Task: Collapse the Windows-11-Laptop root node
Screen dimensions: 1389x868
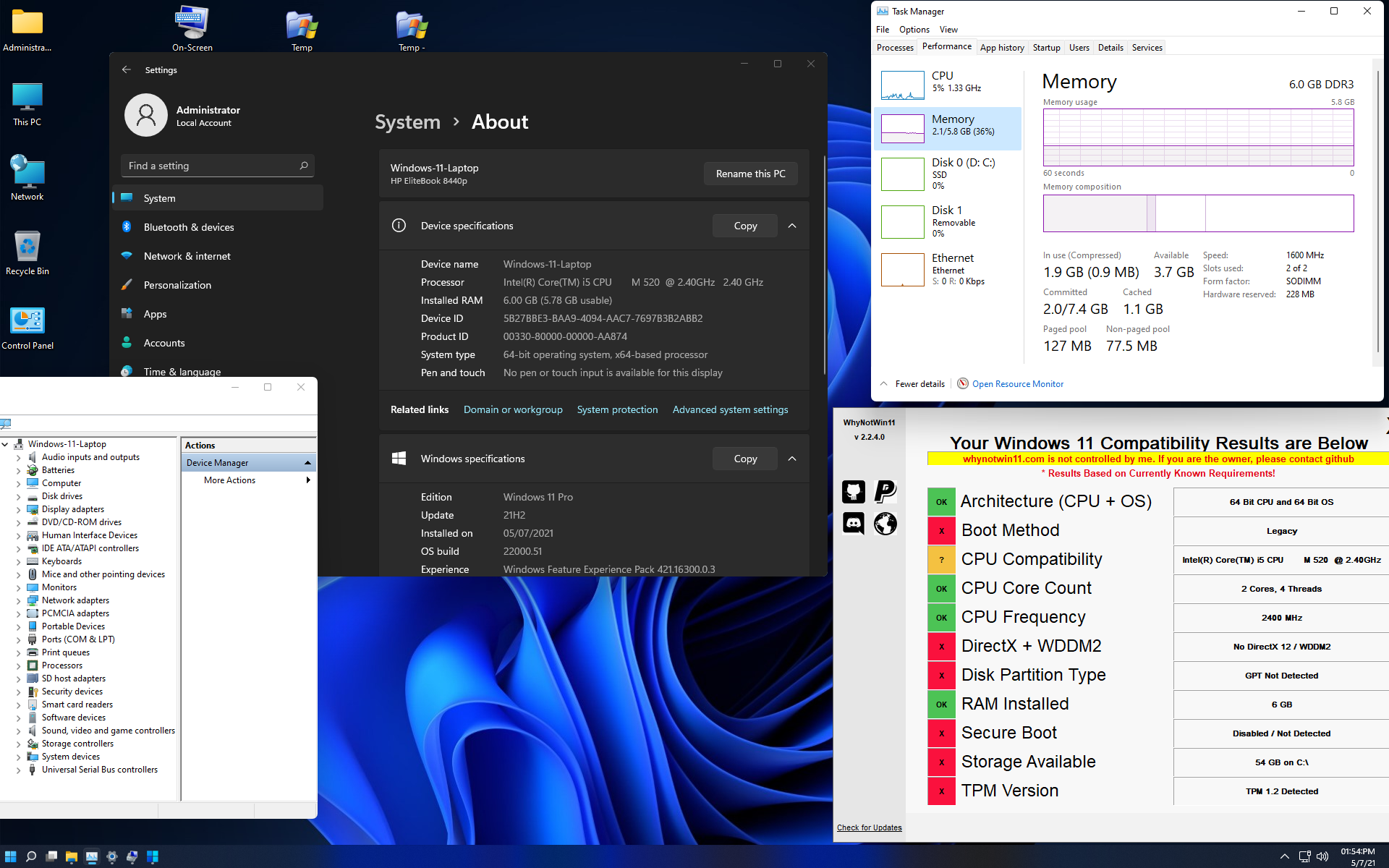Action: pyautogui.click(x=5, y=444)
